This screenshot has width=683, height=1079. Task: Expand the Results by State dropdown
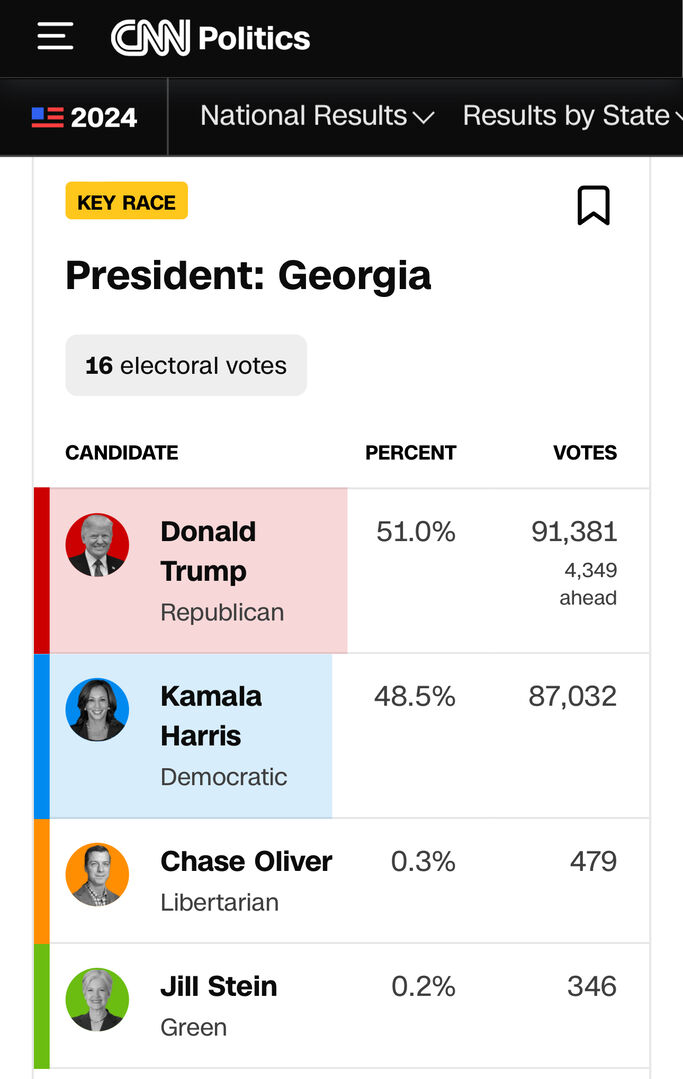coord(572,116)
